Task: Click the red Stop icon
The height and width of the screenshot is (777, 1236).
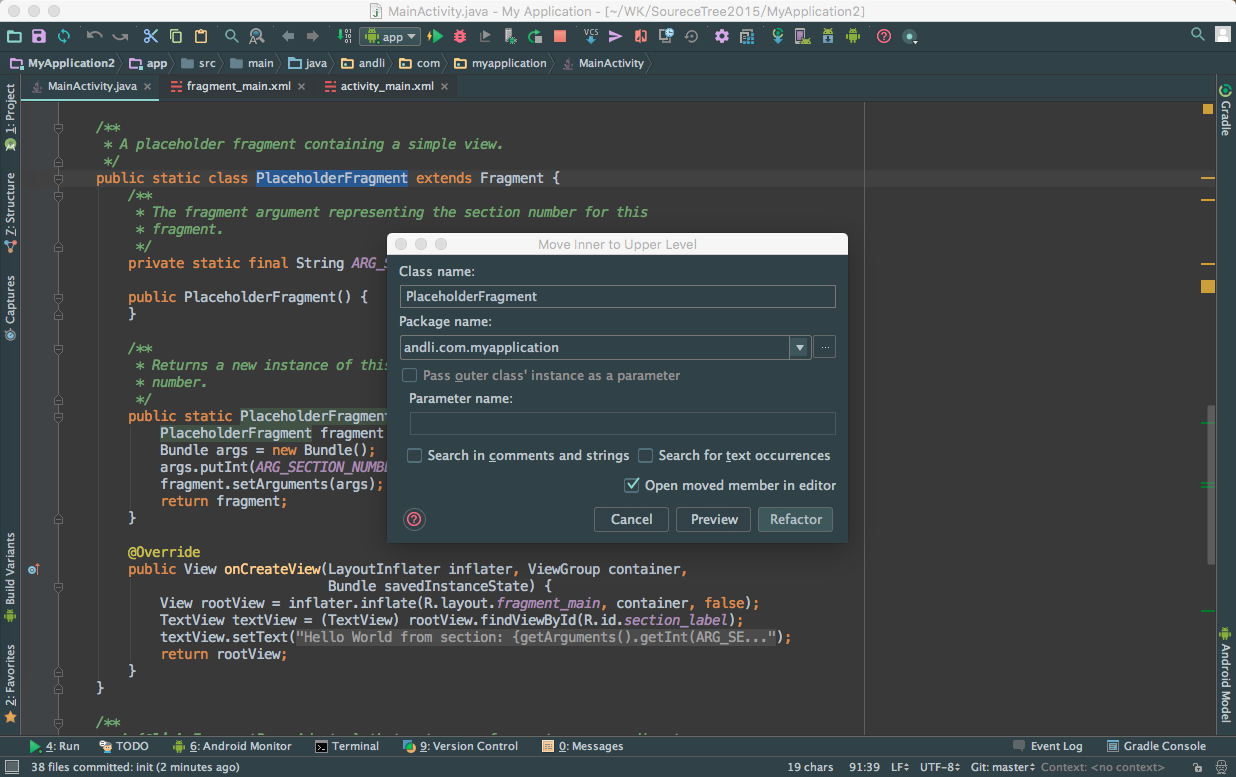Action: [560, 36]
